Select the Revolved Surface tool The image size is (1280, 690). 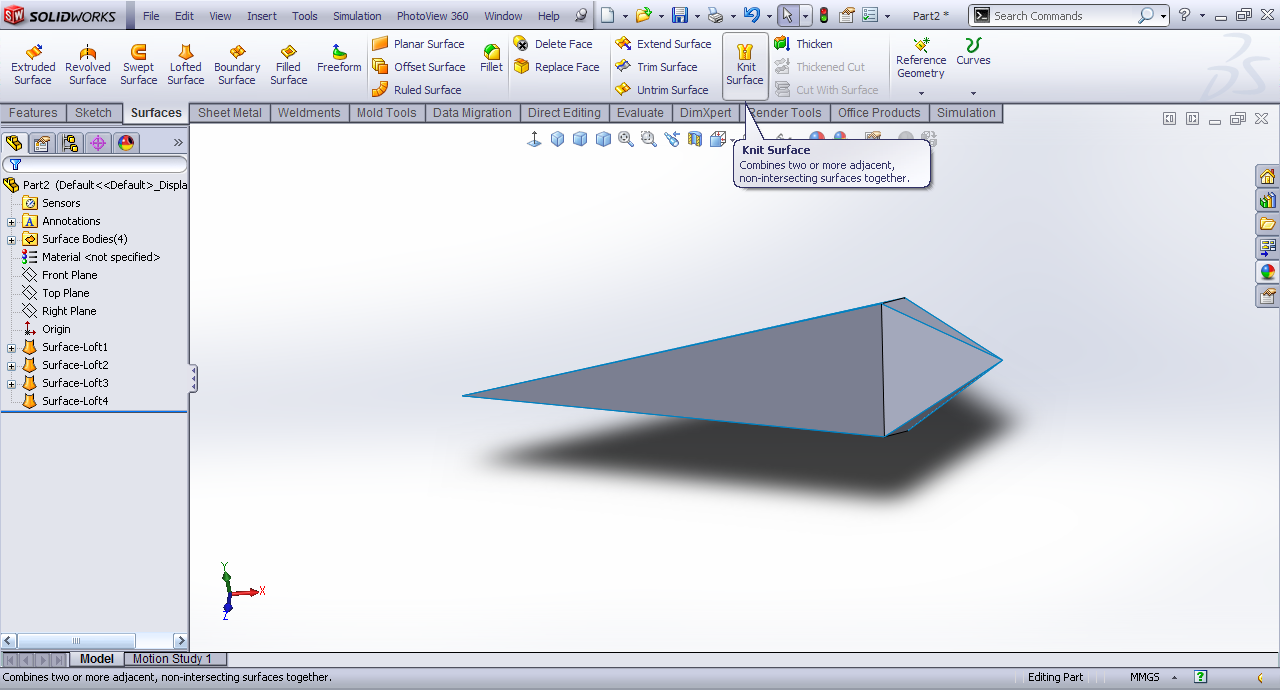(x=88, y=65)
